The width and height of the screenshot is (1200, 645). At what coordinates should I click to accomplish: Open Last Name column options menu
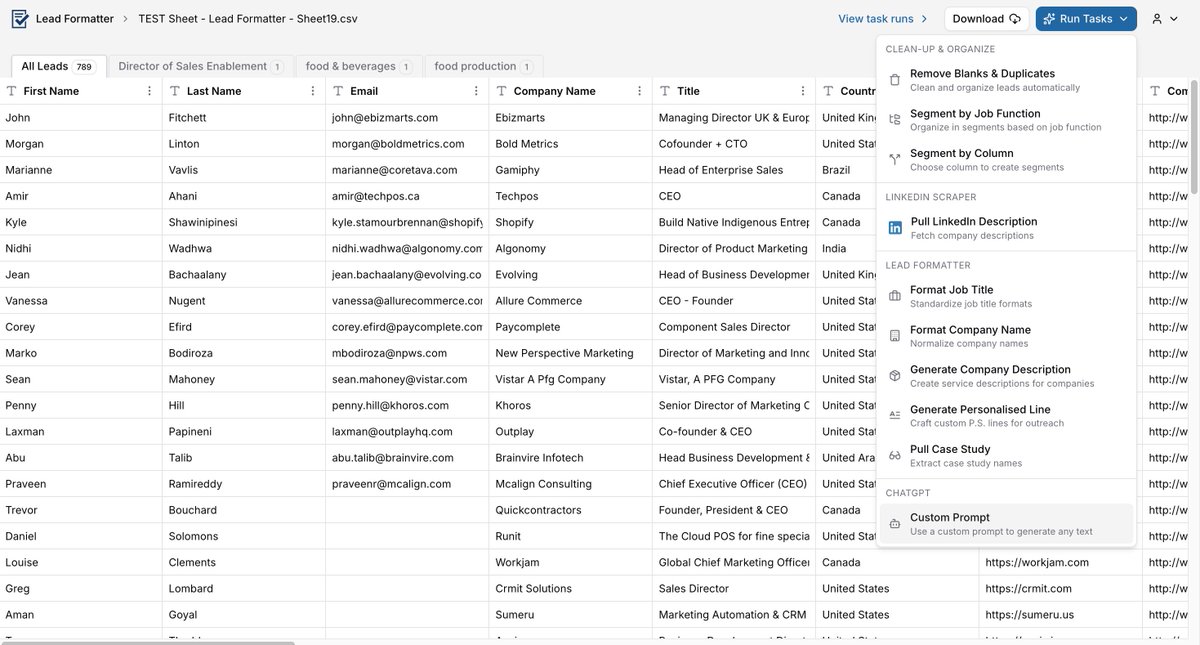coord(313,91)
